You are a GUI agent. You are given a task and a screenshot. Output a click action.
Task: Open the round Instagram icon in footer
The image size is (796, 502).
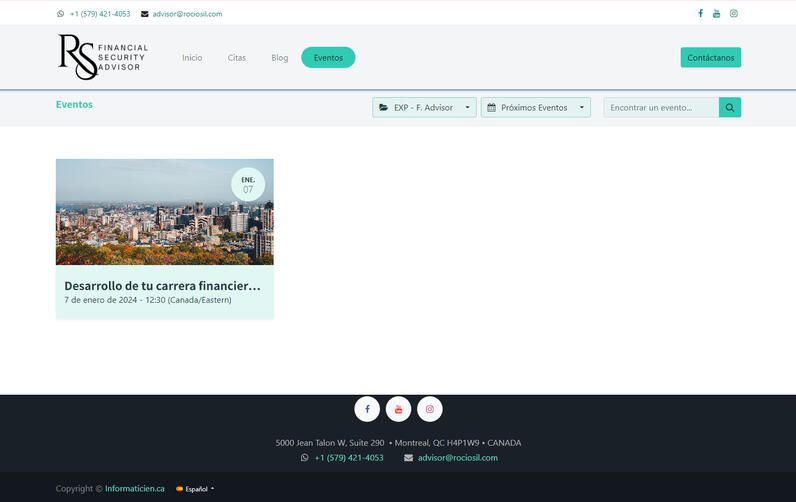(430, 409)
